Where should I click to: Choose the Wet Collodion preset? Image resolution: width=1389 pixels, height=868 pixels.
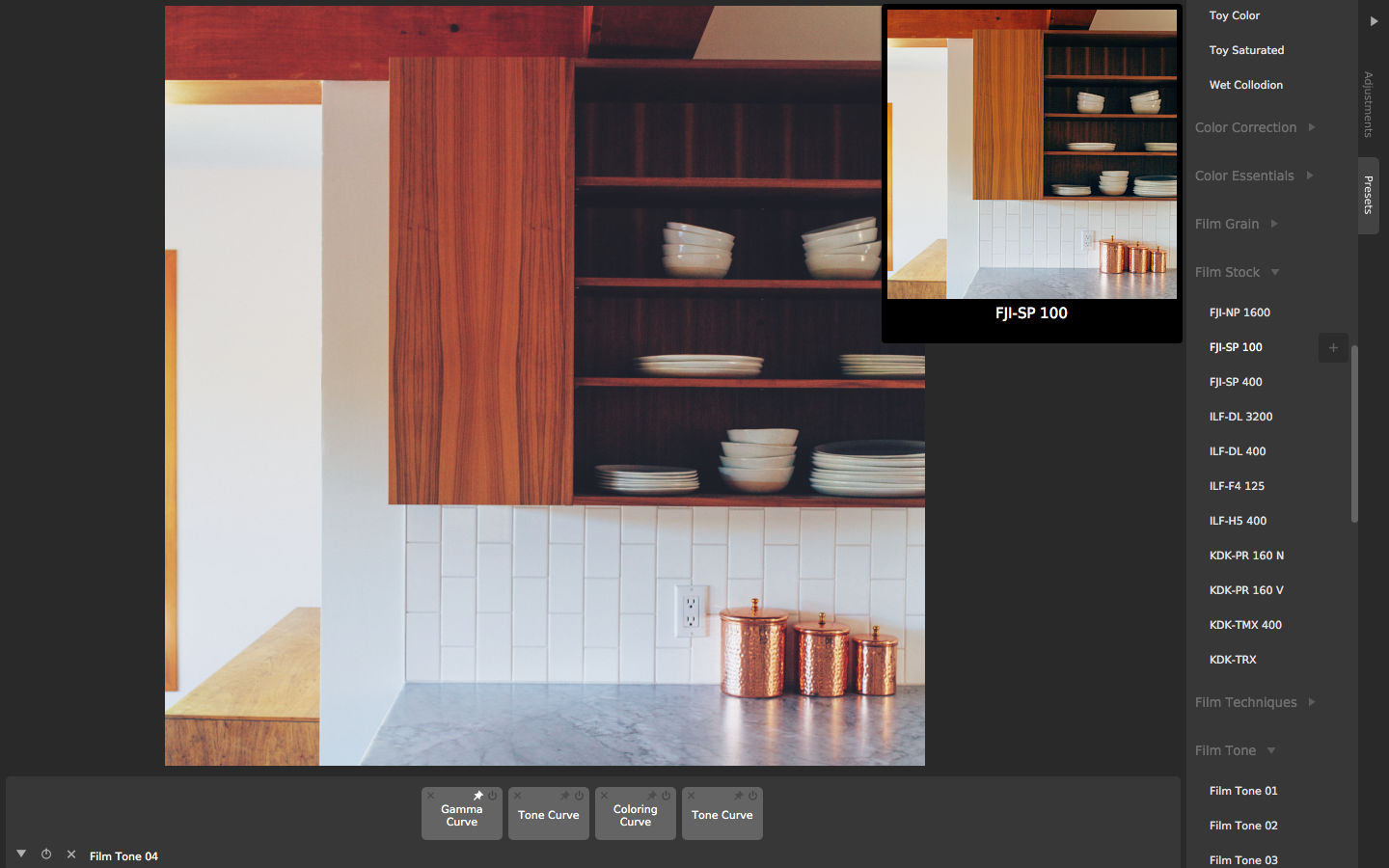click(1245, 85)
